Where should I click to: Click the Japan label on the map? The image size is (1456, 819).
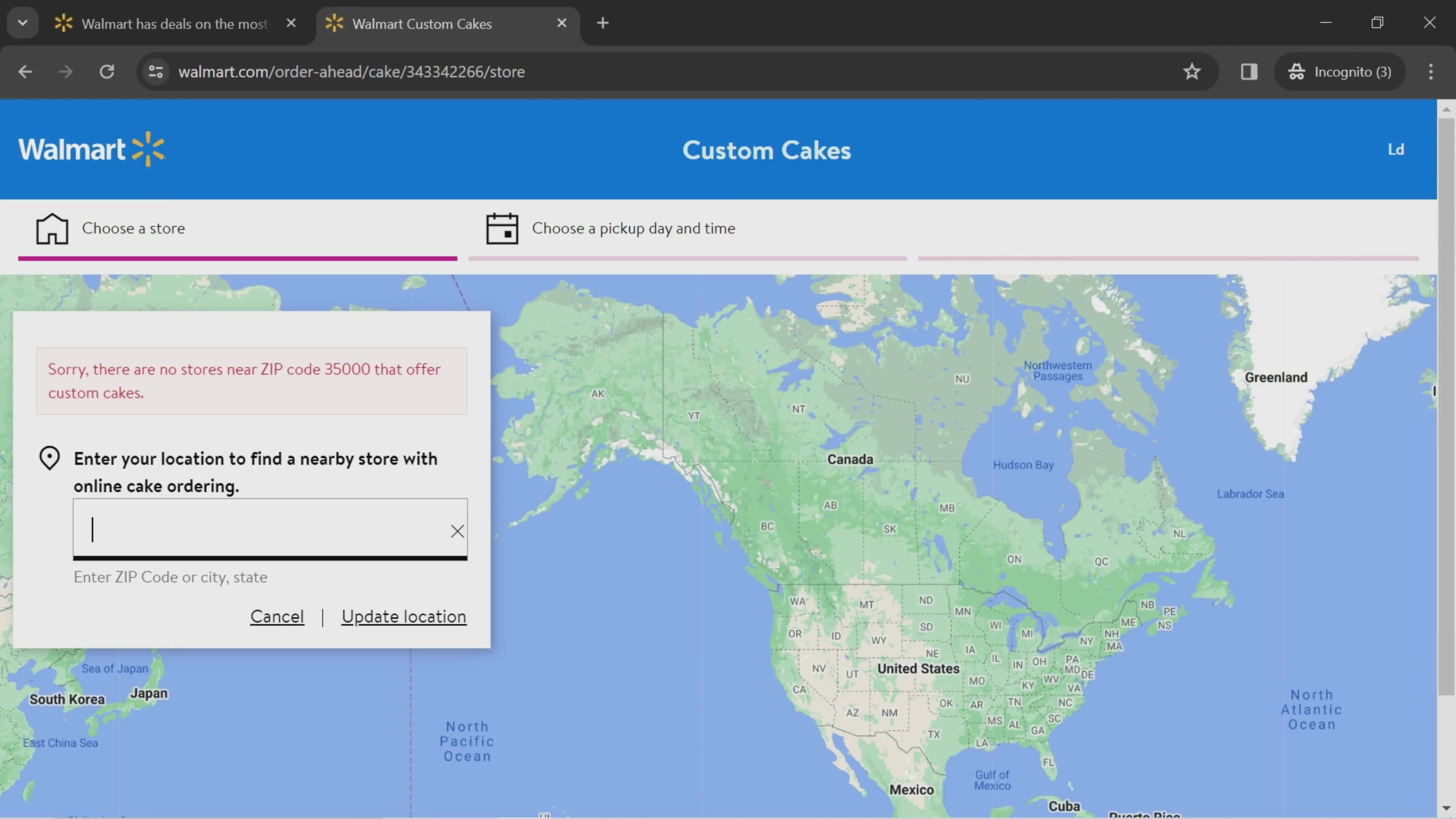pyautogui.click(x=149, y=693)
